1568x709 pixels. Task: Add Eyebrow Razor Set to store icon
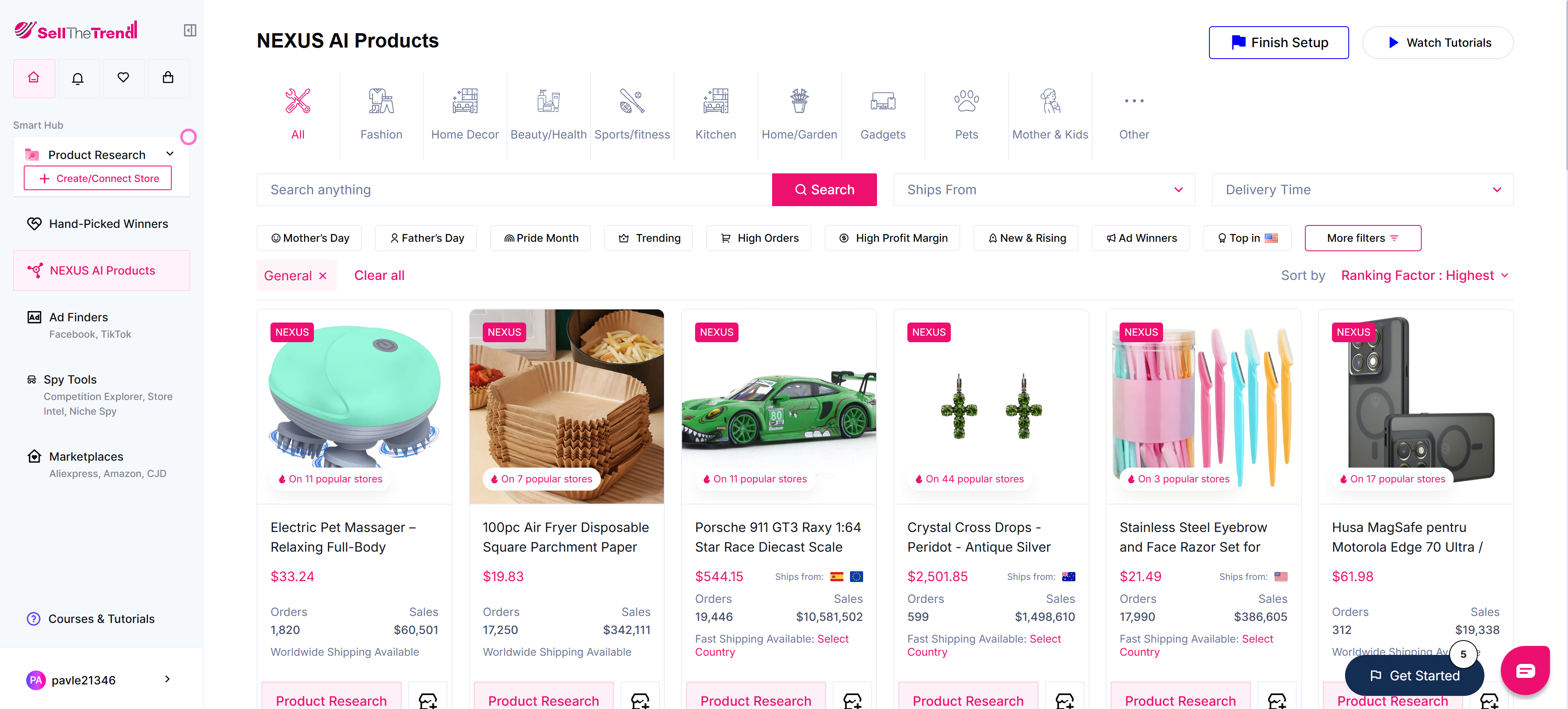[x=1277, y=700]
